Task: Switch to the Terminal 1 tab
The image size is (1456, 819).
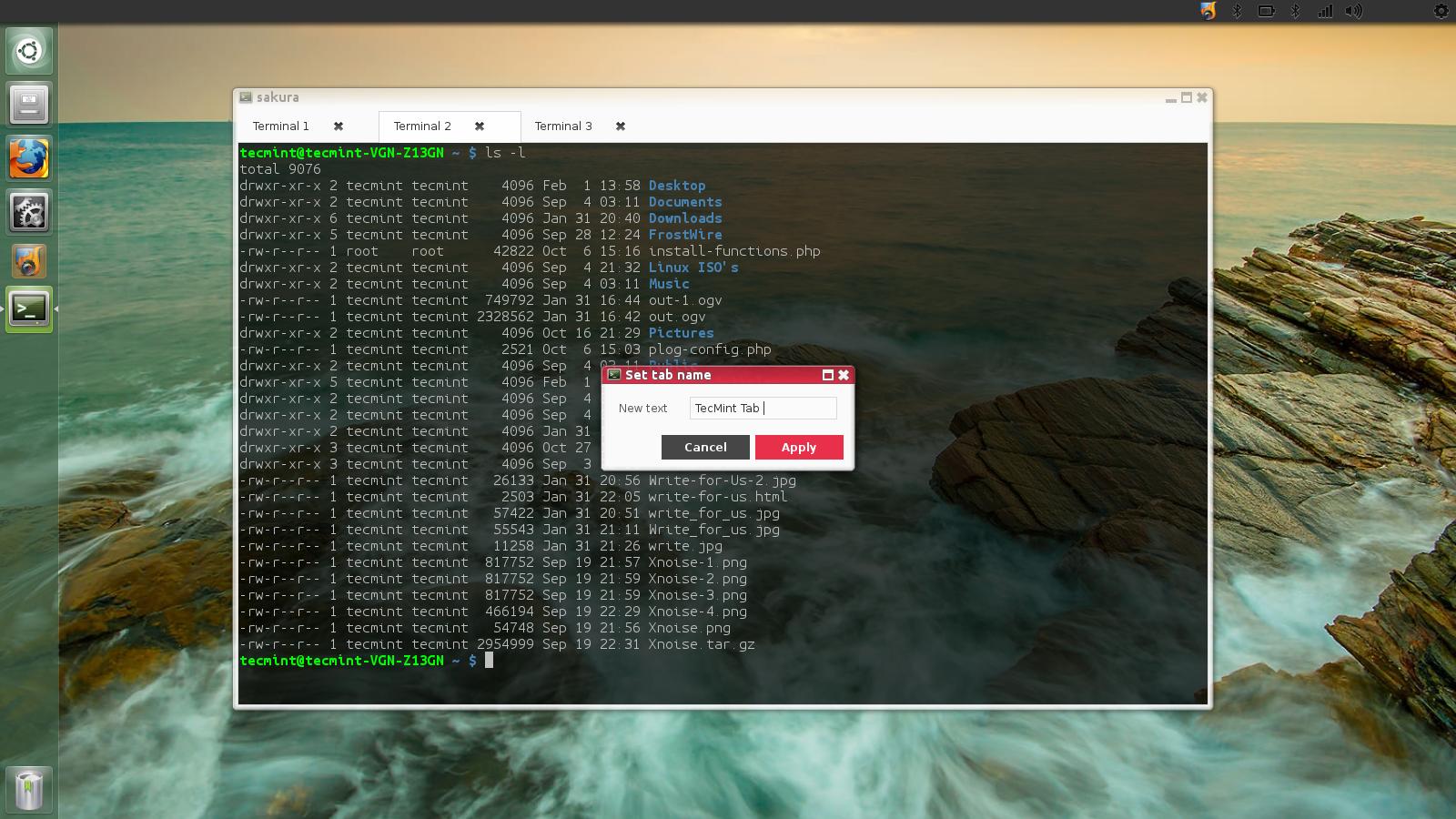Action: click(280, 126)
